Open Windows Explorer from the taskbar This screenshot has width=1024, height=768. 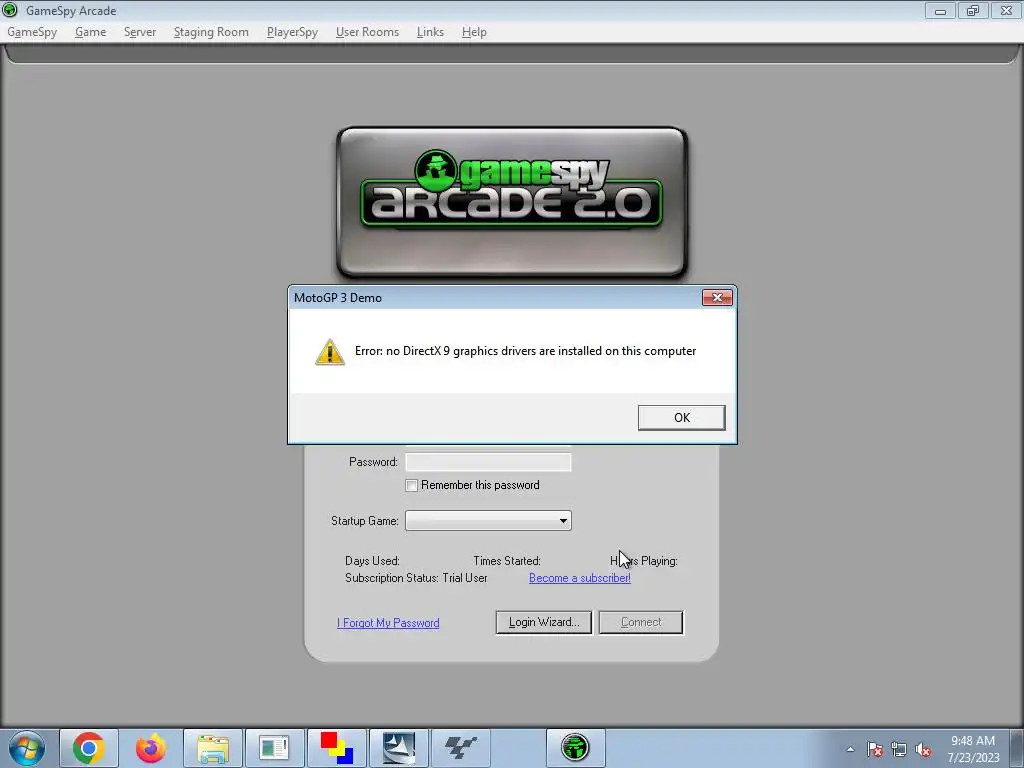pos(213,748)
